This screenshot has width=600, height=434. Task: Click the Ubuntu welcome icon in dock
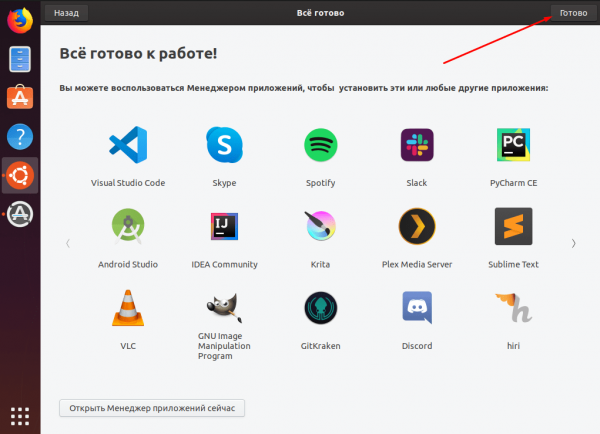(20, 175)
